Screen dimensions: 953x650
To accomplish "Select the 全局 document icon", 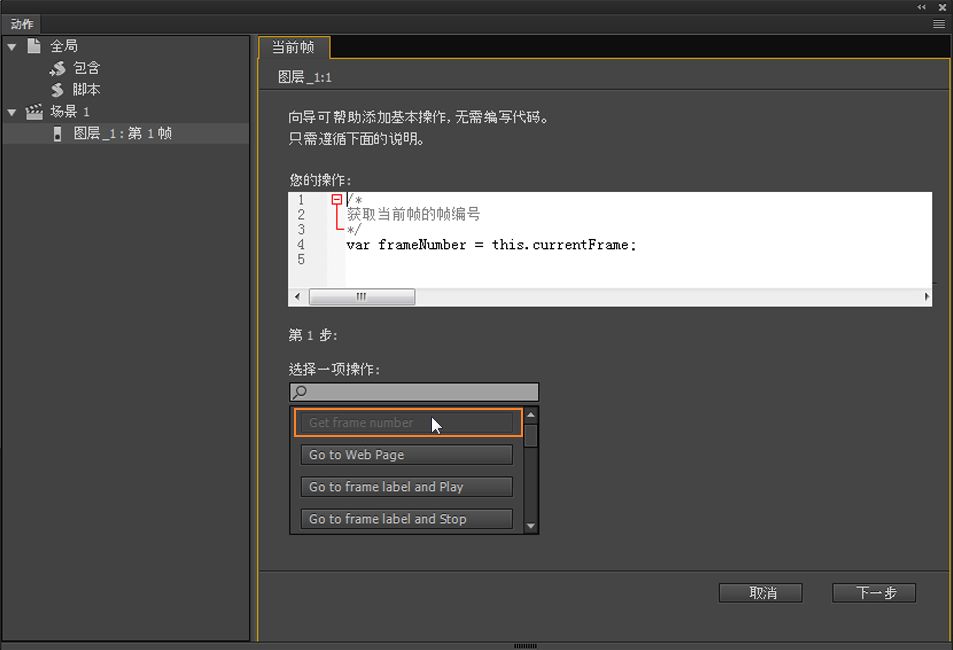I will click(x=34, y=46).
